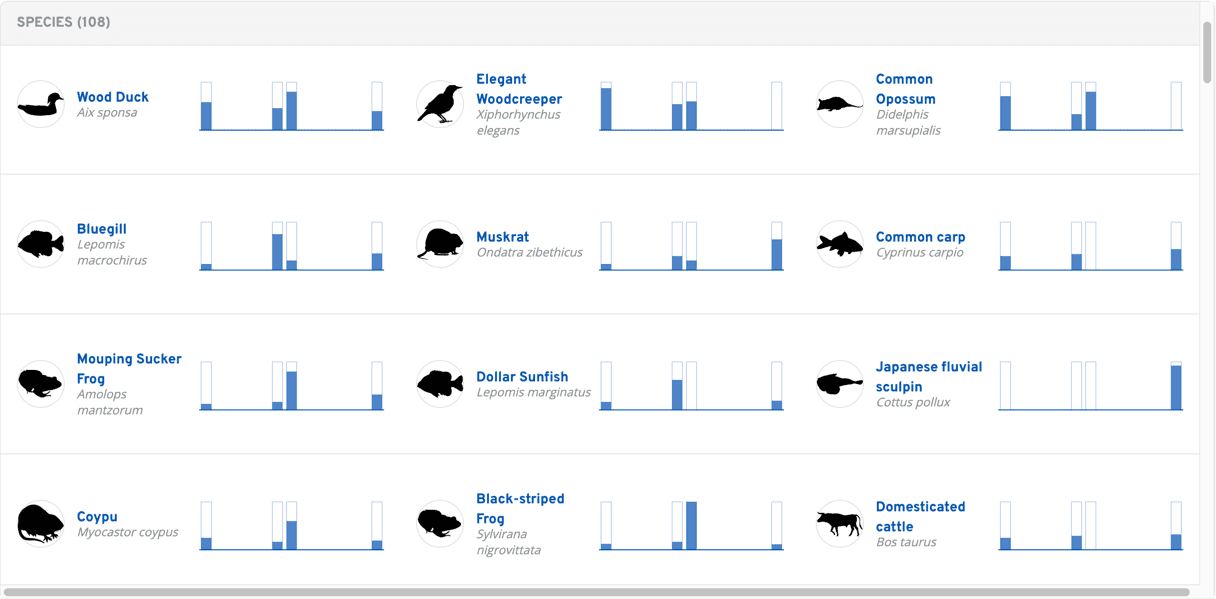The image size is (1216, 599).
Task: Select the Elegant Woodcreeper bird icon
Action: coord(440,104)
